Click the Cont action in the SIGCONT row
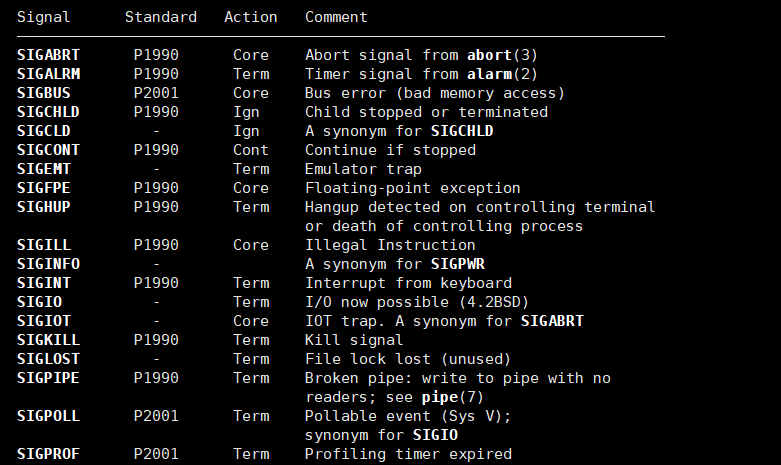The width and height of the screenshot is (781, 465). 251,150
